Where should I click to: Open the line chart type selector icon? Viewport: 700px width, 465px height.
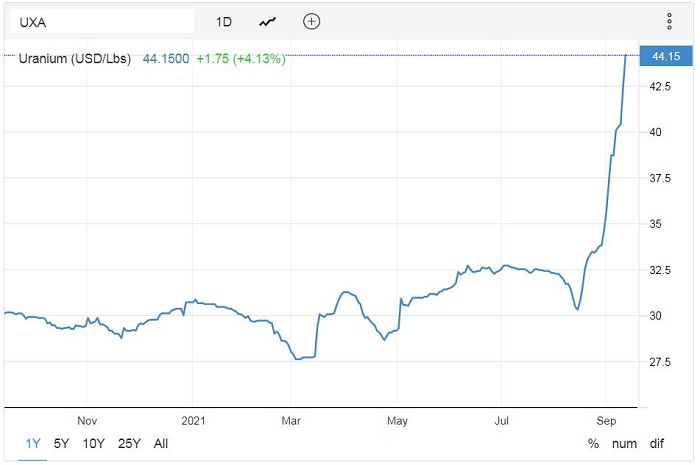268,21
